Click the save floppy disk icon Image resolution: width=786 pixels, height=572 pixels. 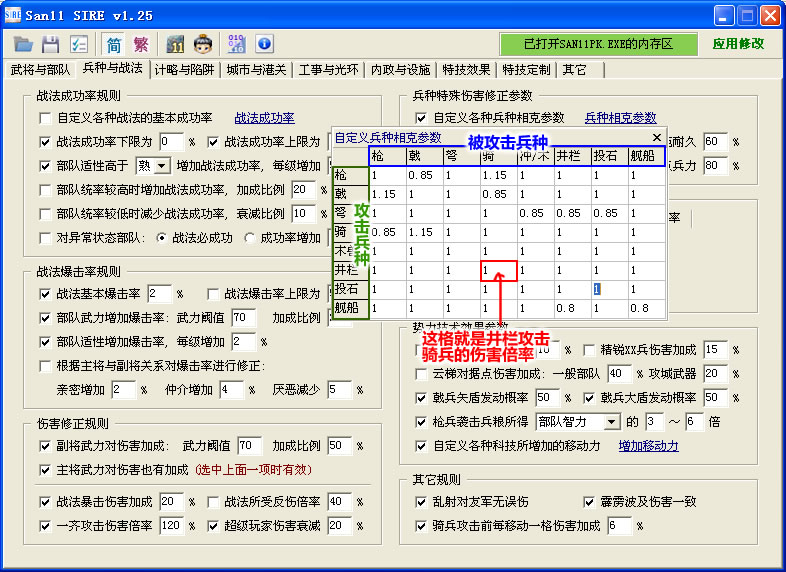click(x=50, y=44)
